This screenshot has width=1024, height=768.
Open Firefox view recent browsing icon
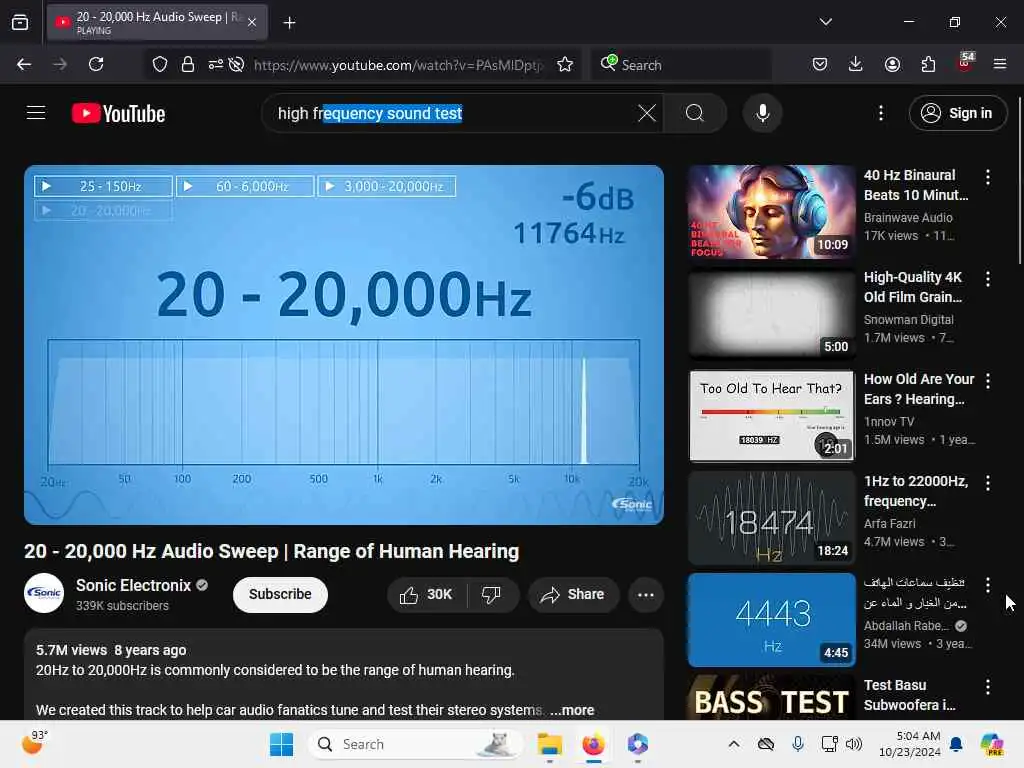click(20, 22)
